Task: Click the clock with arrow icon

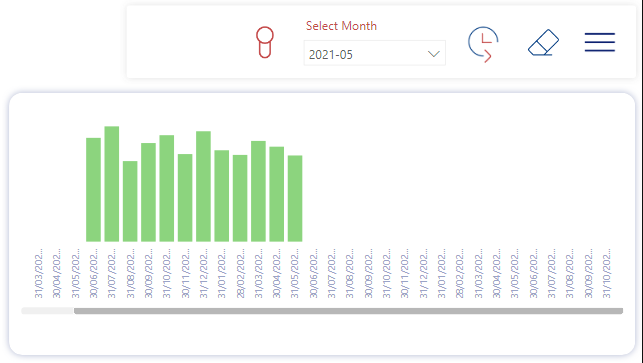Action: coord(483,44)
